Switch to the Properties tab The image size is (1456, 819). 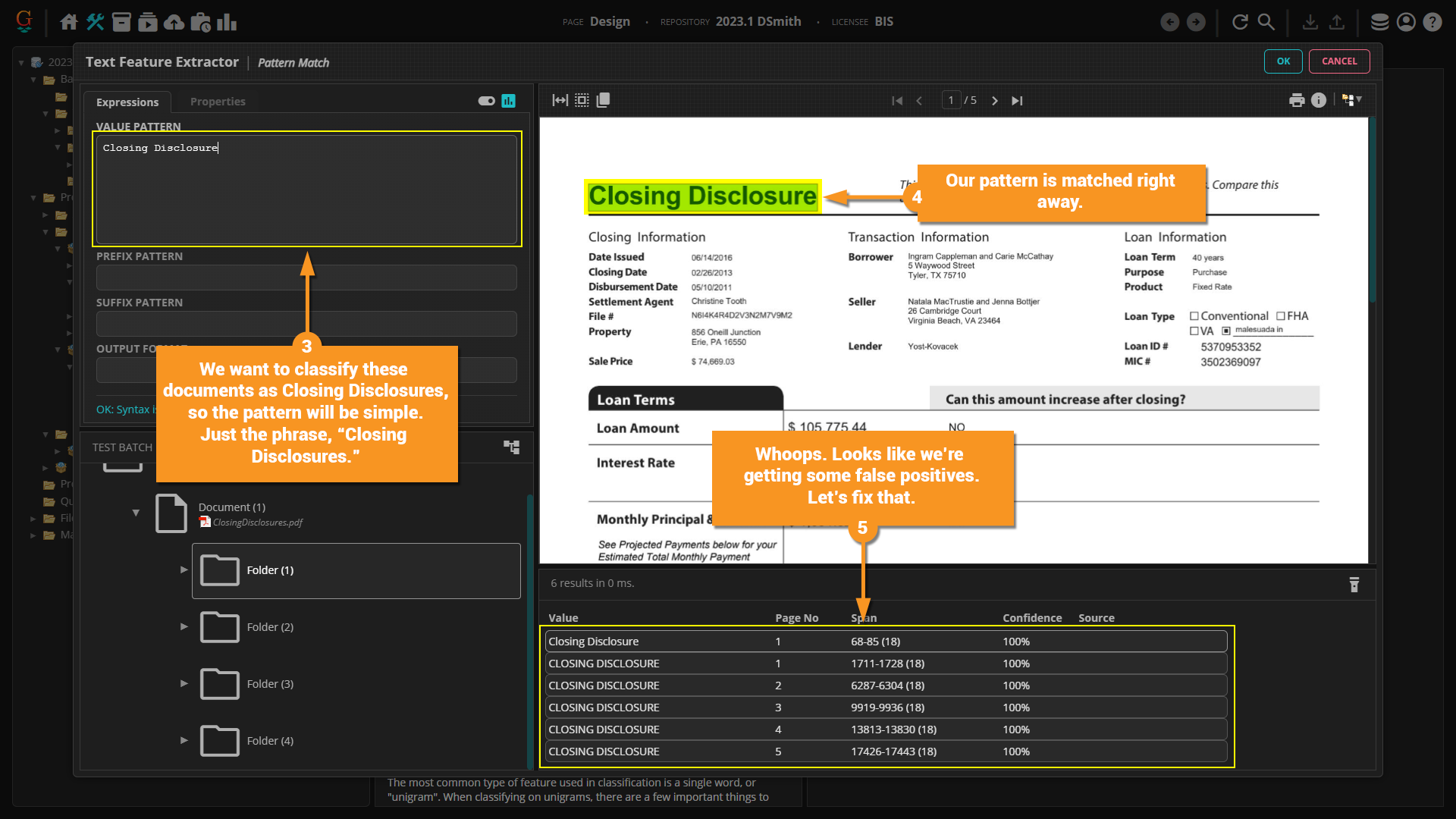(218, 102)
